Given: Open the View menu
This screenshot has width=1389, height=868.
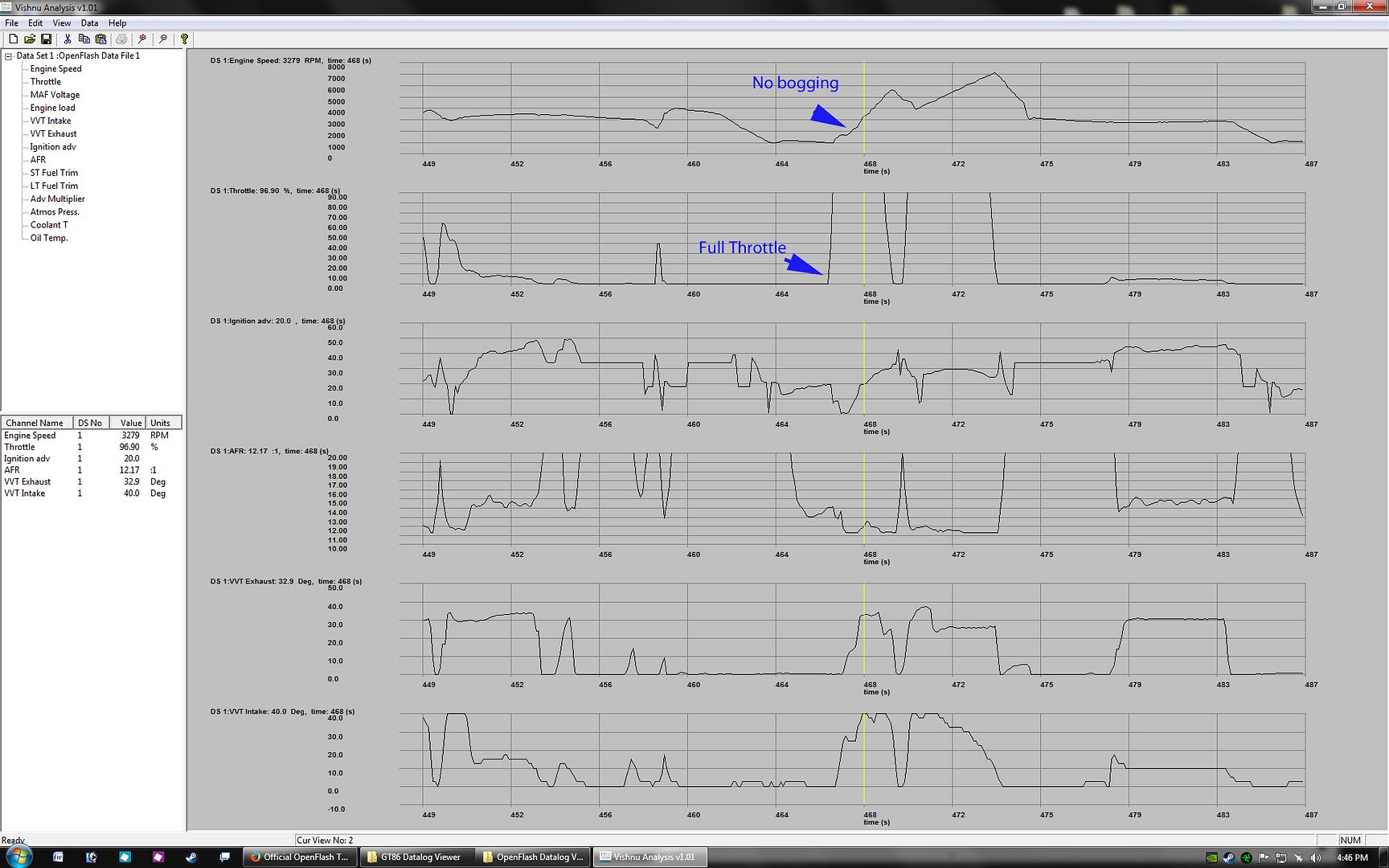Looking at the screenshot, I should (61, 23).
